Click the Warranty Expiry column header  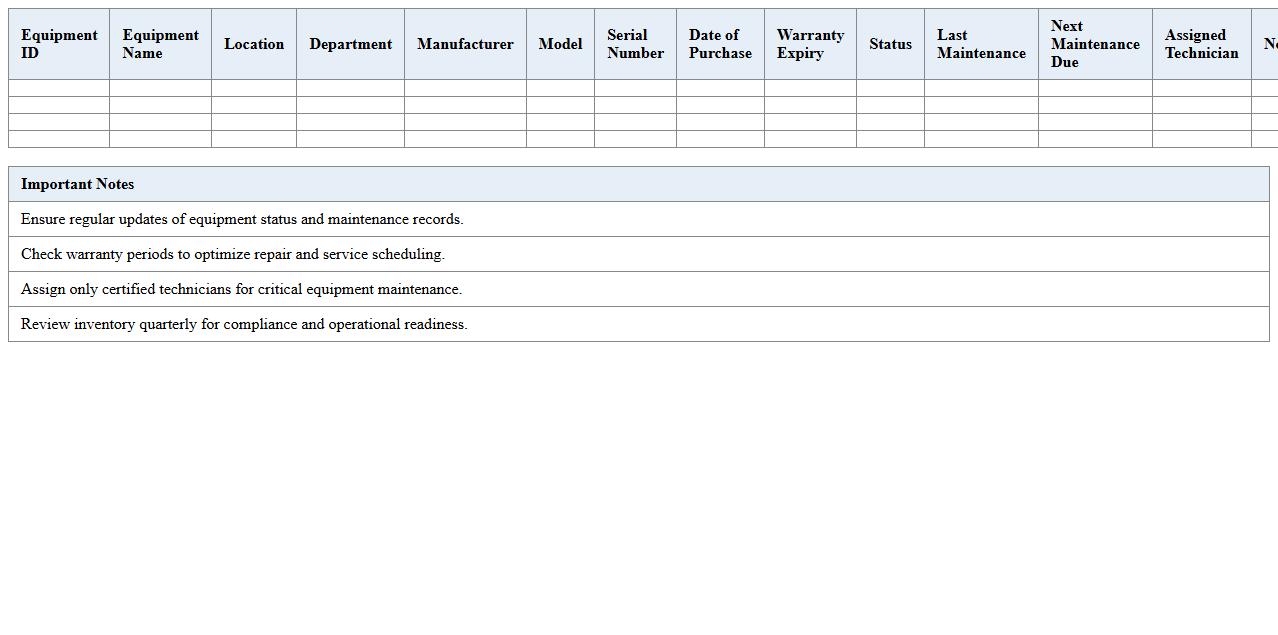(809, 44)
